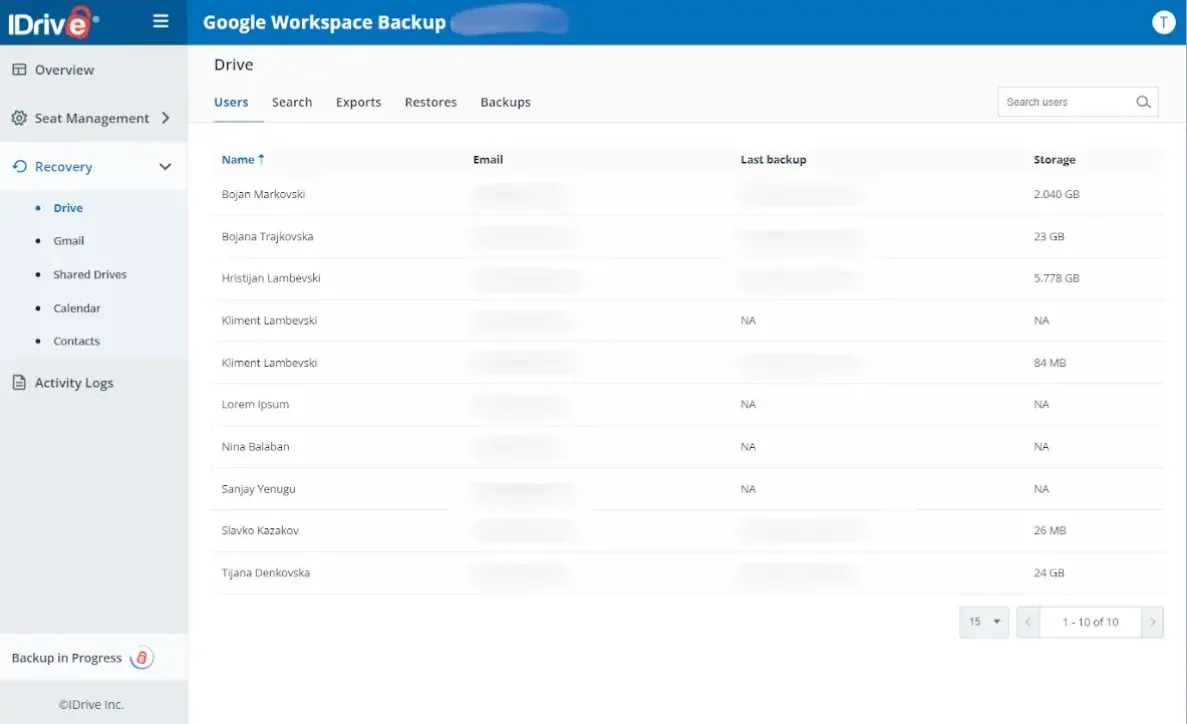This screenshot has height=724, width=1187.
Task: Select Shared Drives under Recovery
Action: (x=90, y=274)
